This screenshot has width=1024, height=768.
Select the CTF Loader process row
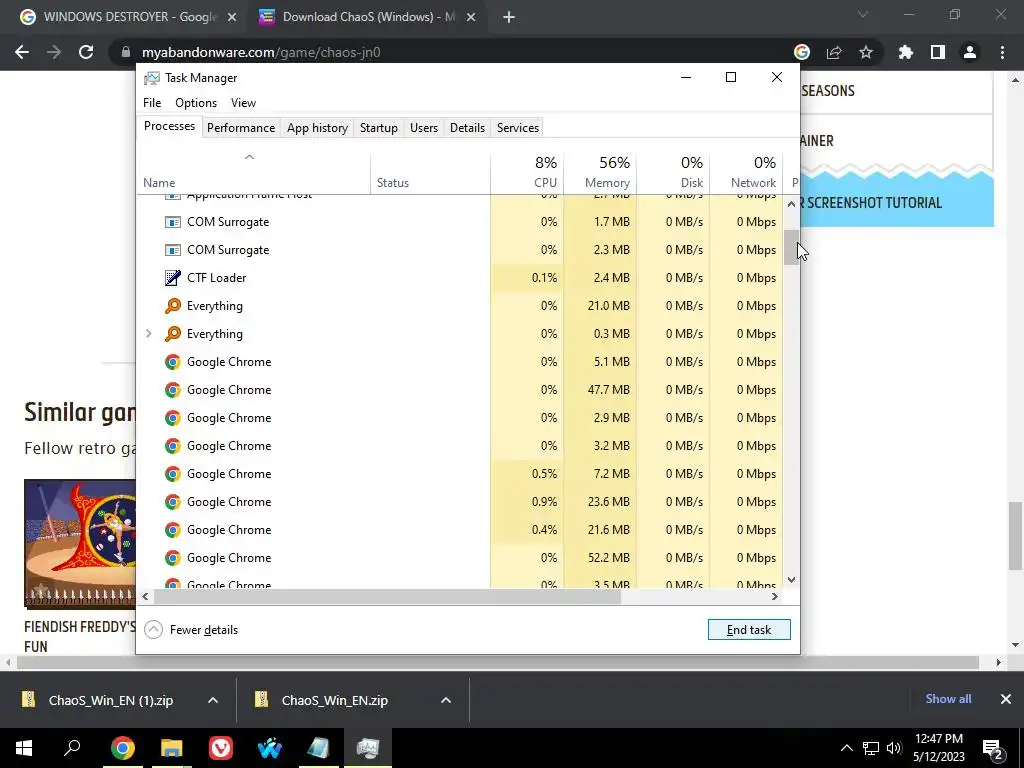[x=460, y=278]
